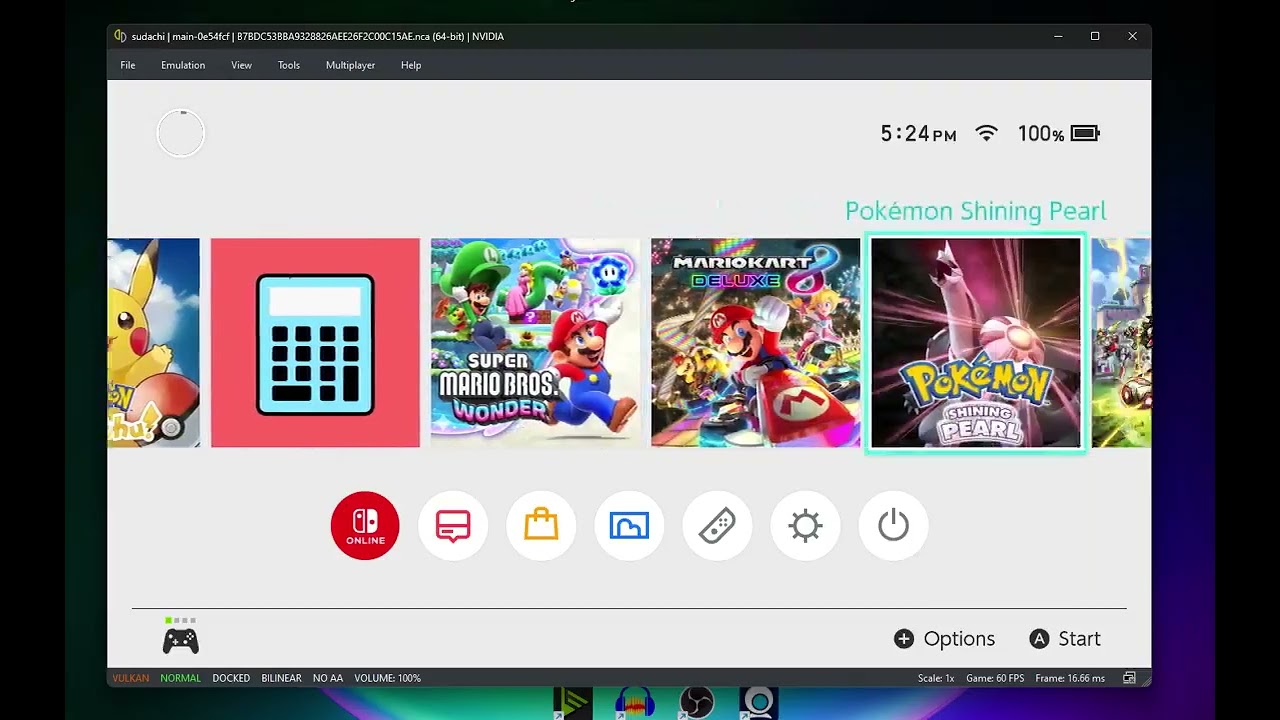The width and height of the screenshot is (1280, 720).
Task: Select the Pokémon Shining Pearl game tile
Action: coord(976,343)
